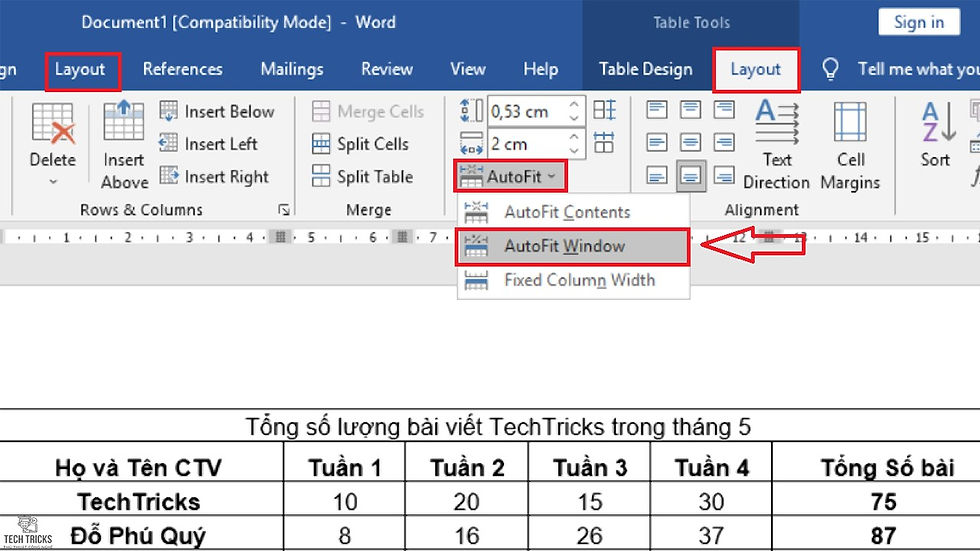Screen dimensions: 980x551
Task: Open the Mailings tab
Action: [x=292, y=69]
